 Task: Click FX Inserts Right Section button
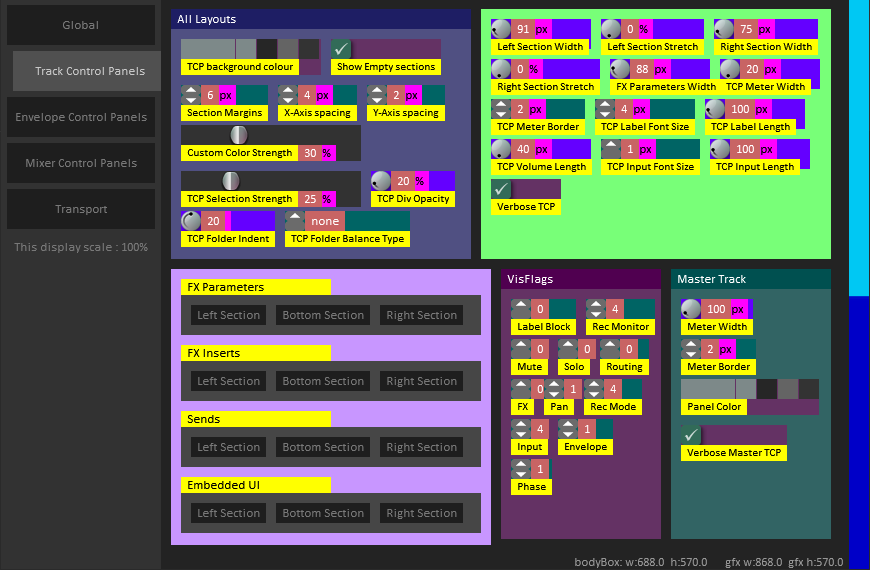click(x=422, y=381)
